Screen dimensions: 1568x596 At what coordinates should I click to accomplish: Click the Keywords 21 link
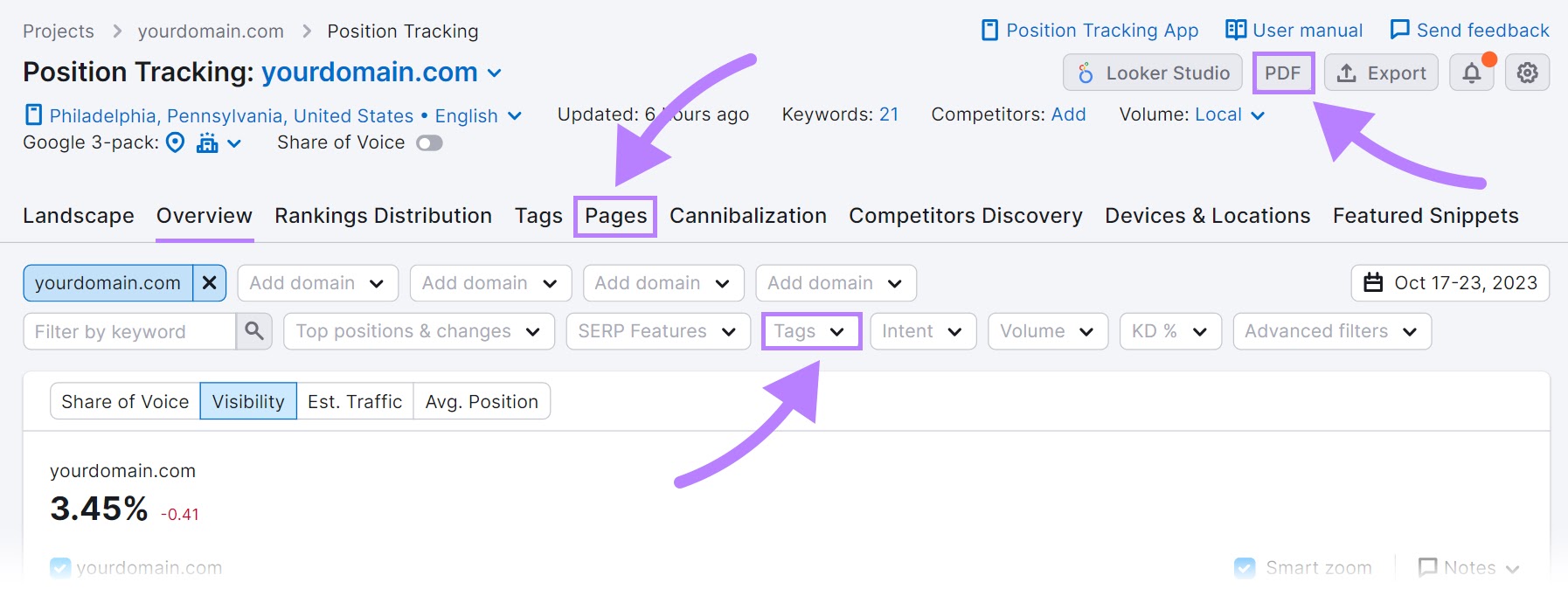pyautogui.click(x=889, y=114)
